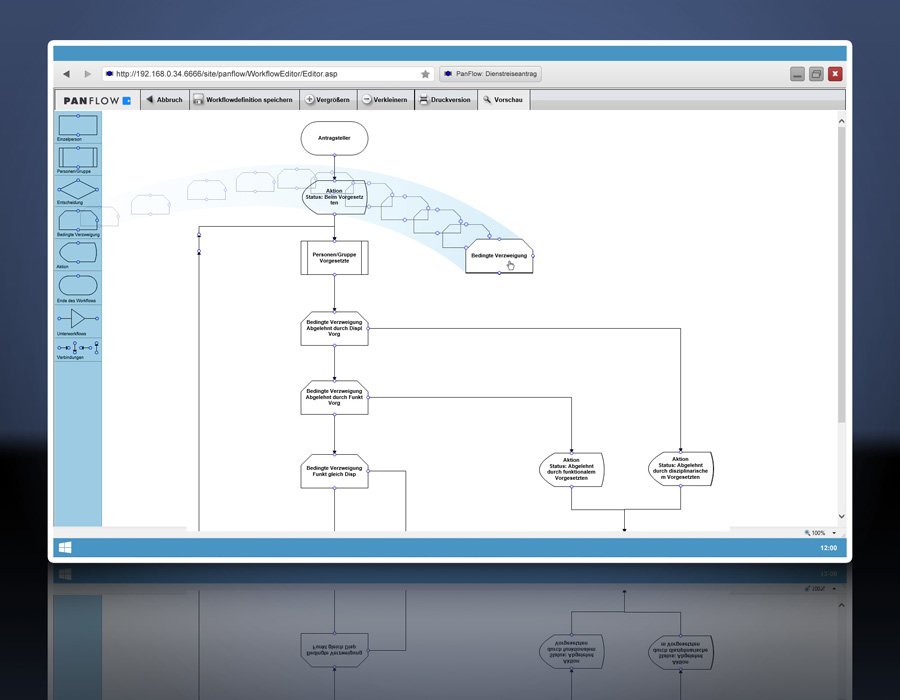Cancel editing with the Abbruch button
This screenshot has width=900, height=700.
163,99
